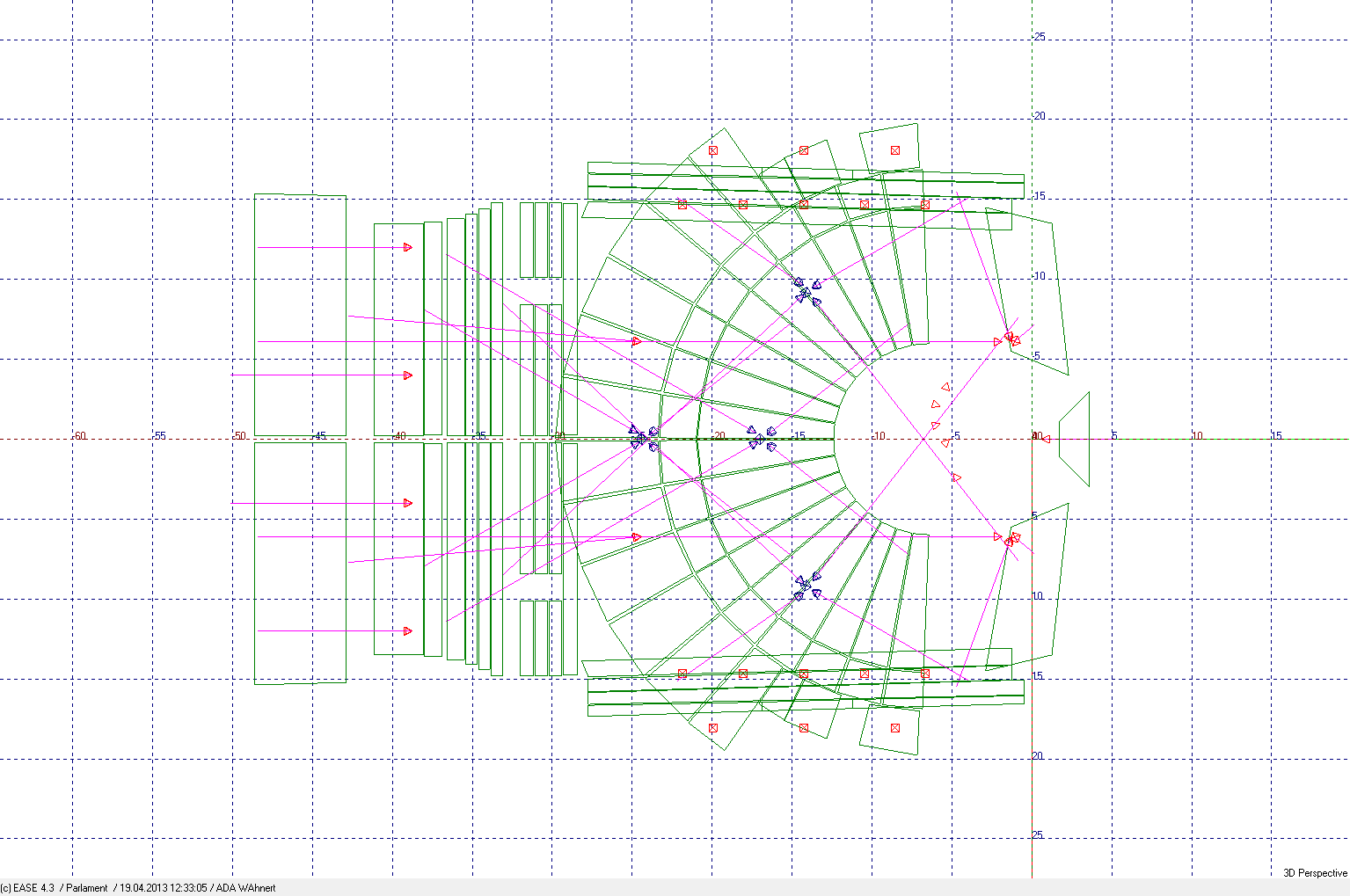Click the small red triangle beside the origin
The width and height of the screenshot is (1350, 896).
point(1046,439)
